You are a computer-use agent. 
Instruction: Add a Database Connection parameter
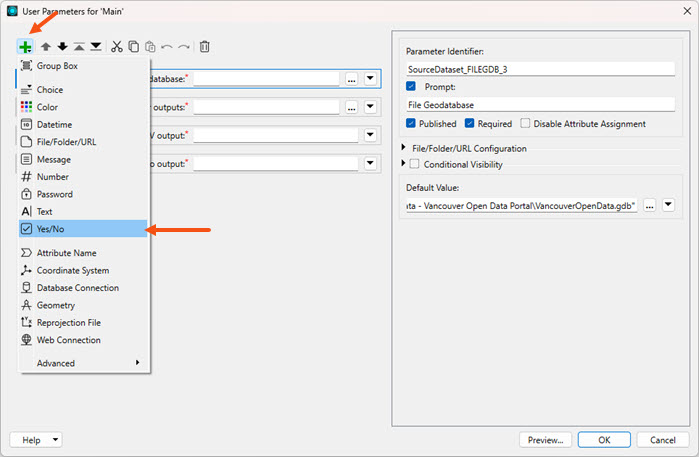(82, 288)
